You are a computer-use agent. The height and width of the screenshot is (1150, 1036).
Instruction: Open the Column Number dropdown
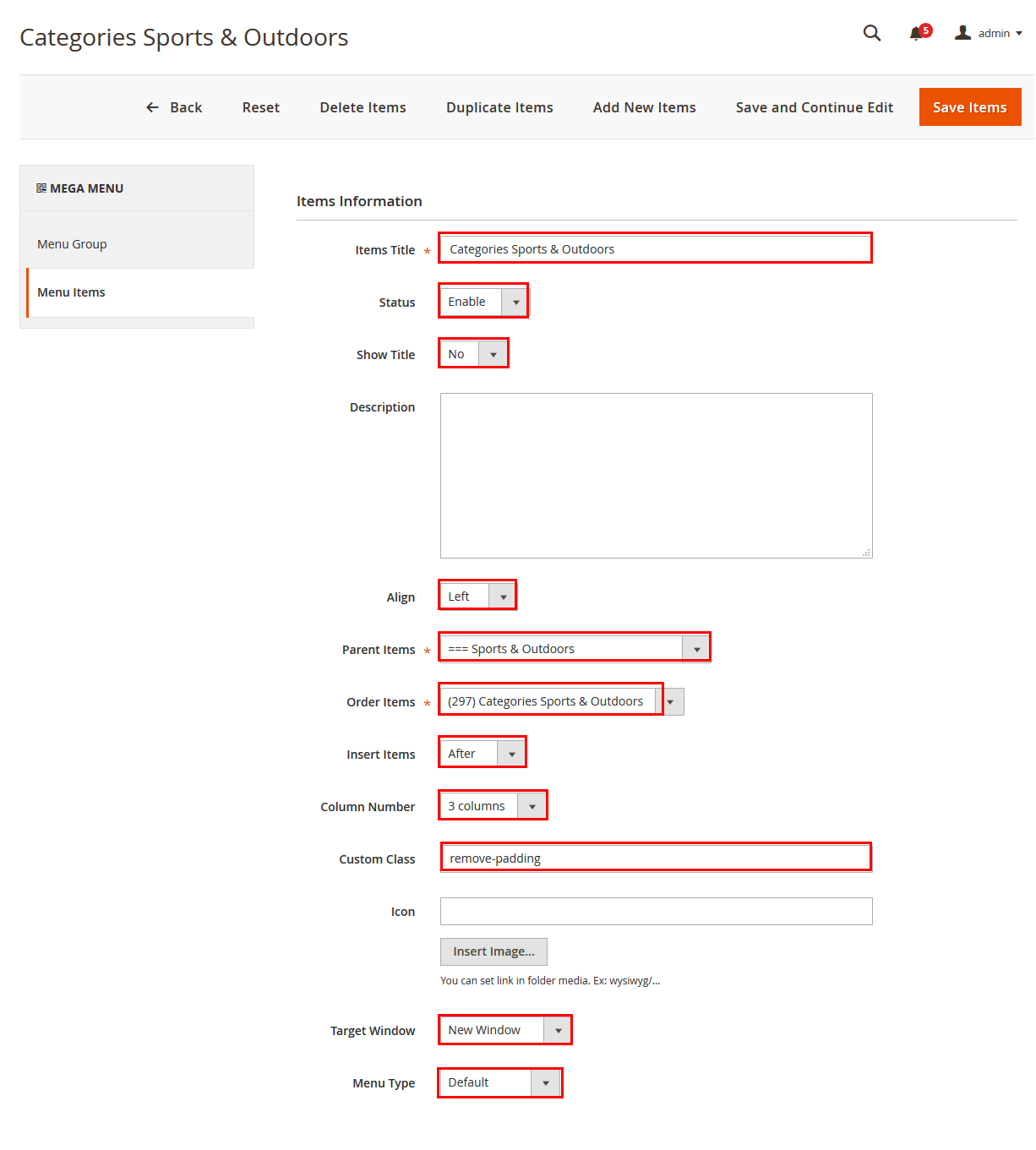(493, 806)
